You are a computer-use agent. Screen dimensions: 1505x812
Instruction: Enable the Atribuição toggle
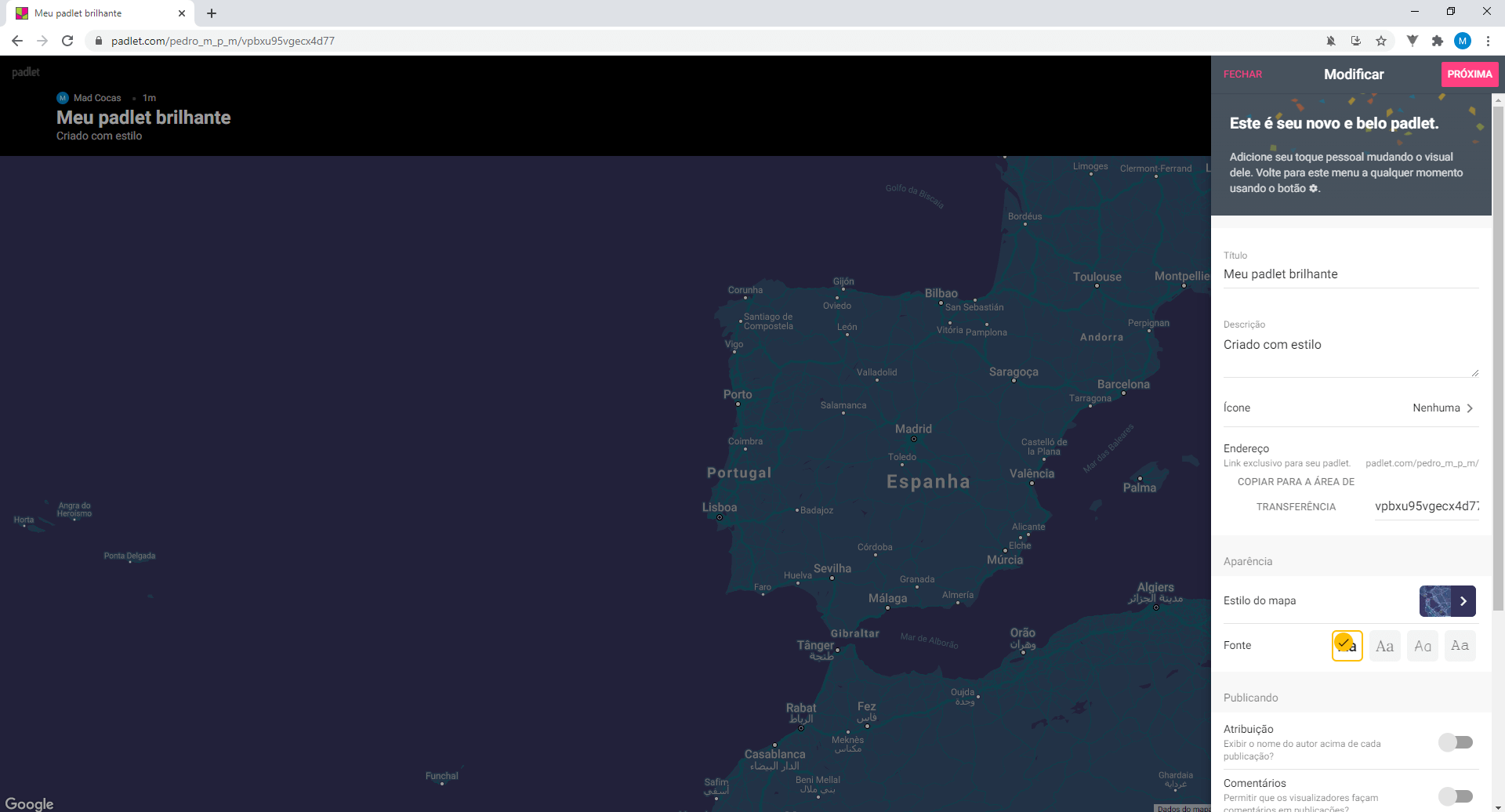point(1456,741)
